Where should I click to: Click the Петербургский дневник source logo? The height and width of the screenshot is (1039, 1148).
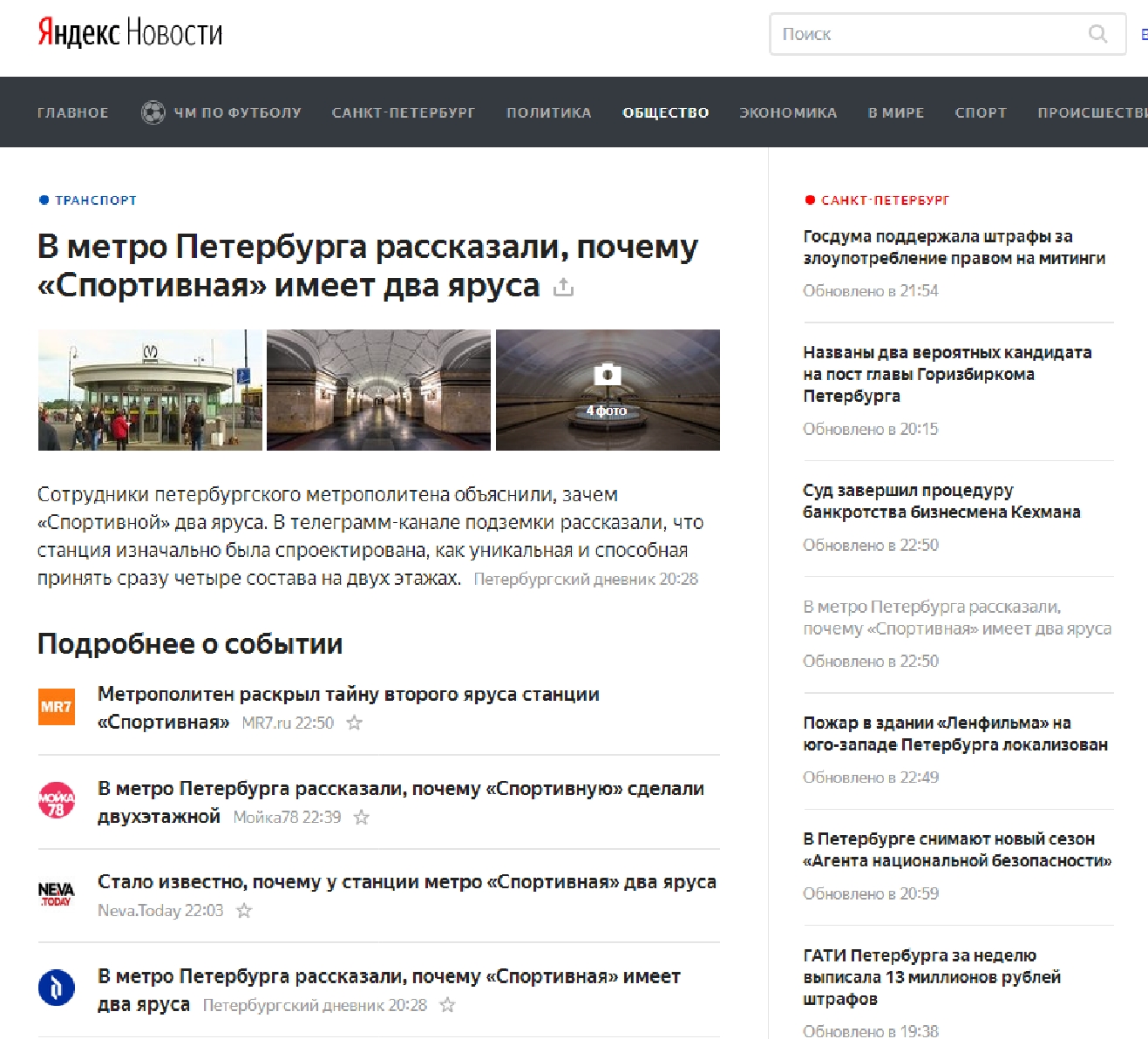tap(56, 988)
